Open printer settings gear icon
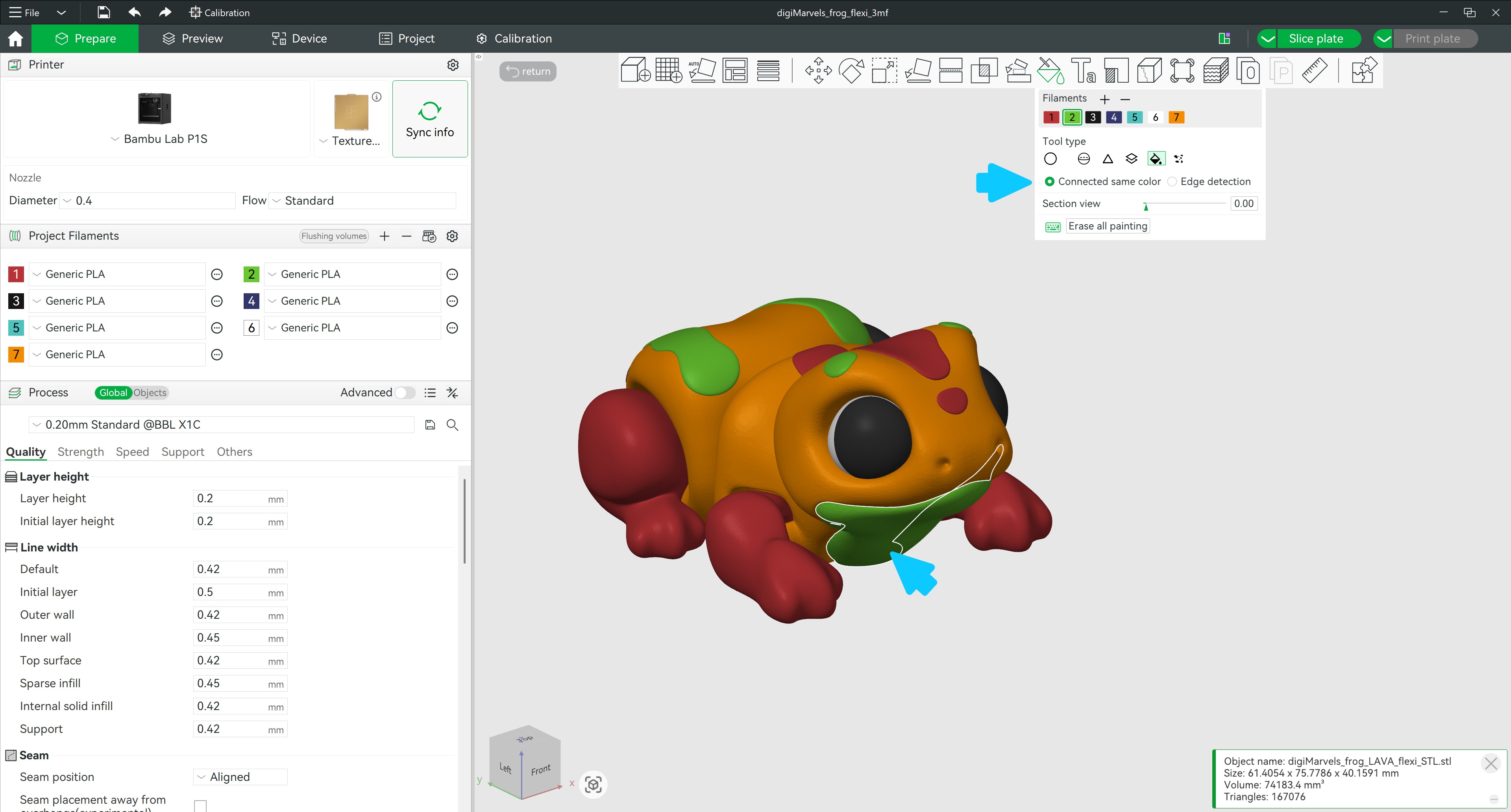Viewport: 1511px width, 812px height. [x=453, y=65]
